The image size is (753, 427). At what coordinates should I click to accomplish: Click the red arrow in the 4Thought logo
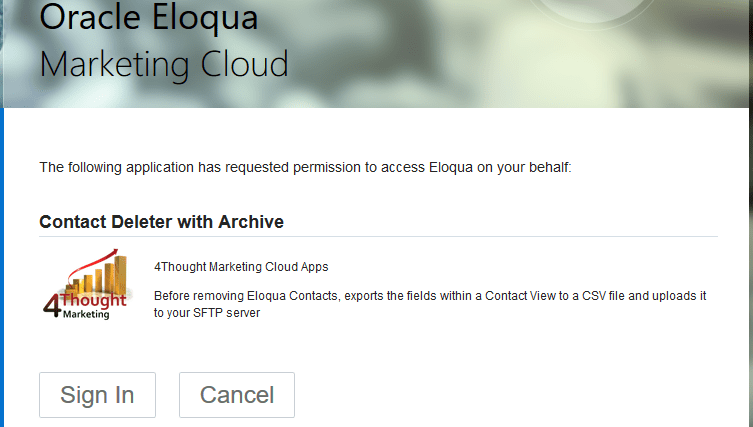click(92, 266)
